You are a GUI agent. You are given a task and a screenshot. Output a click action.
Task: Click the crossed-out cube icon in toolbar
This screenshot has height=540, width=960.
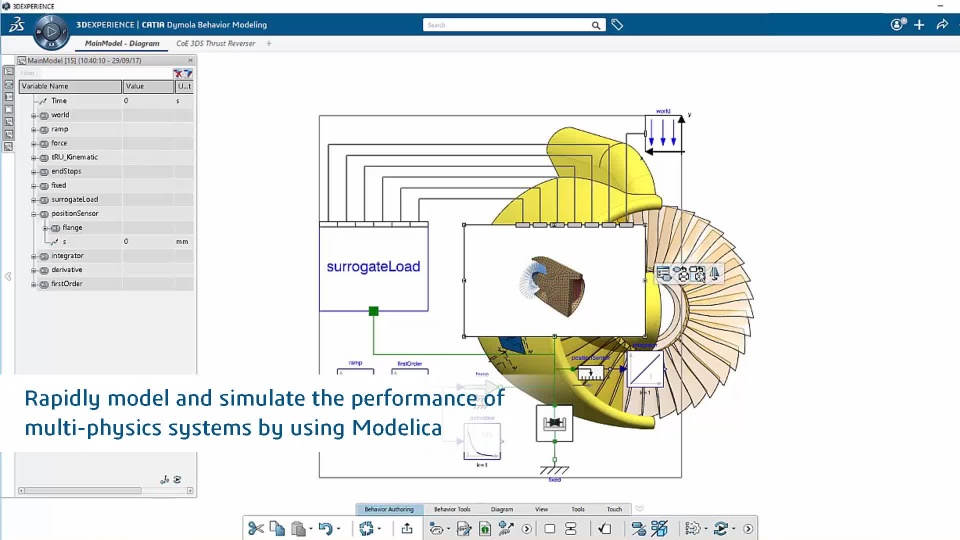(x=659, y=528)
